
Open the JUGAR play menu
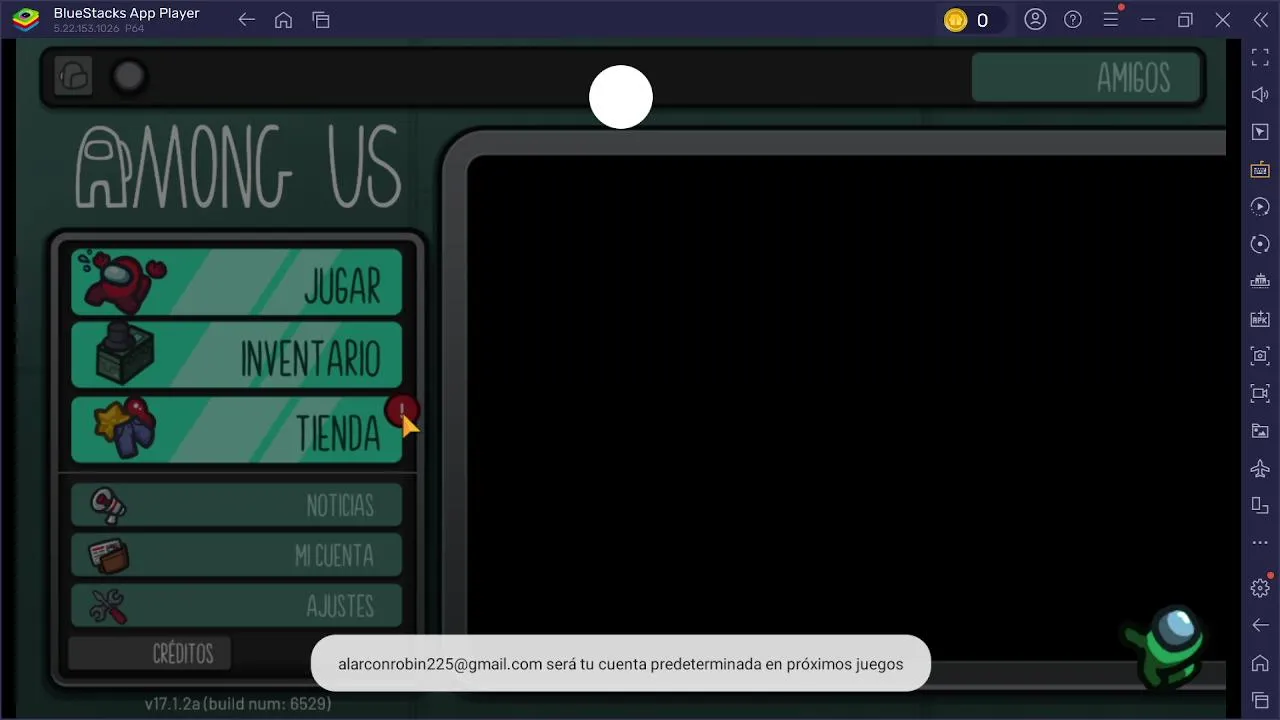tap(236, 283)
